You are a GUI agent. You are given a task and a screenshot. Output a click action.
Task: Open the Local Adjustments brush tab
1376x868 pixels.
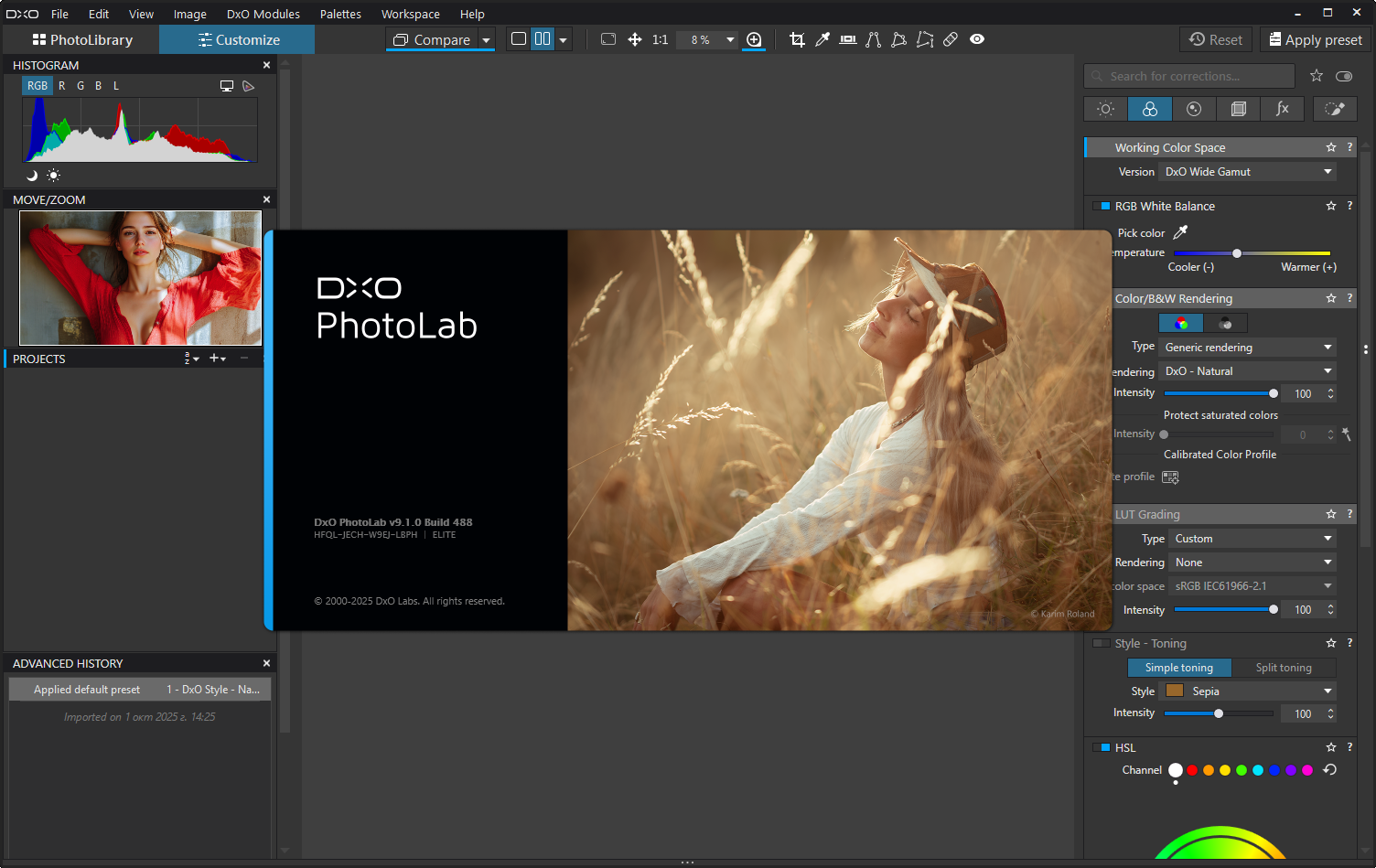pyautogui.click(x=1335, y=109)
